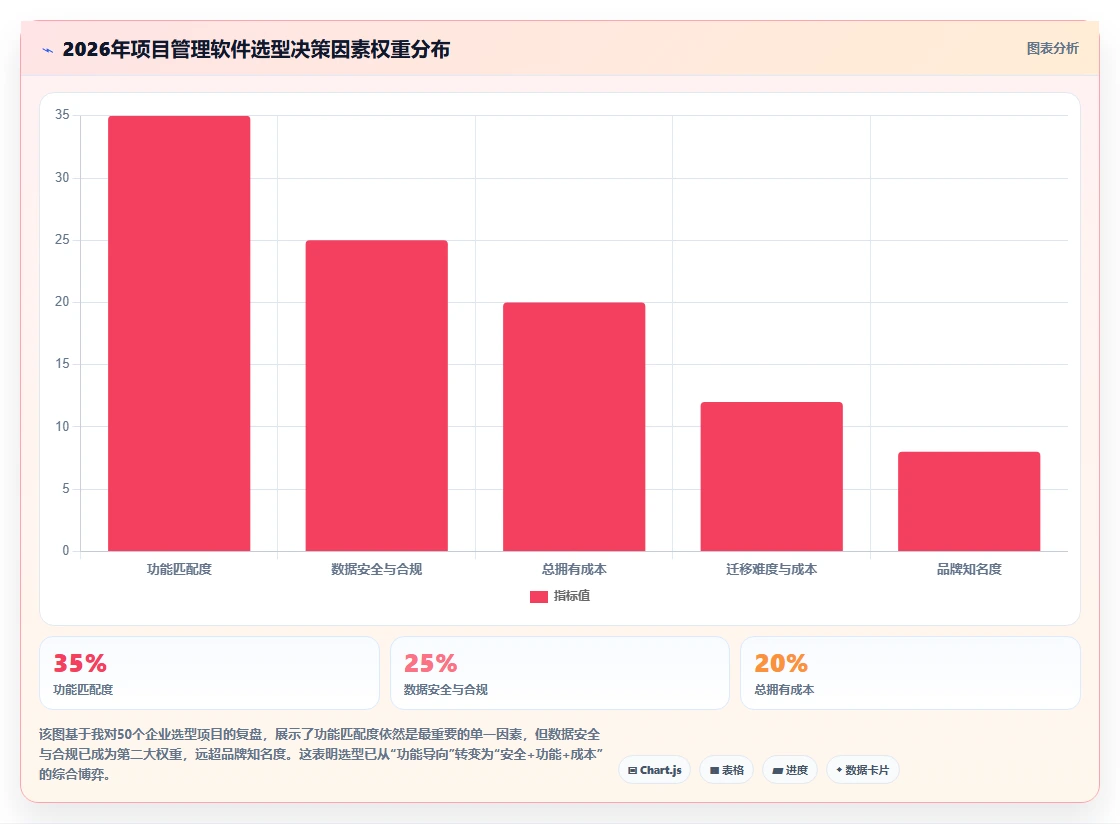Image resolution: width=1120 pixels, height=824 pixels.
Task: Open the 35% 功能匹配度 data card
Action: [x=209, y=673]
